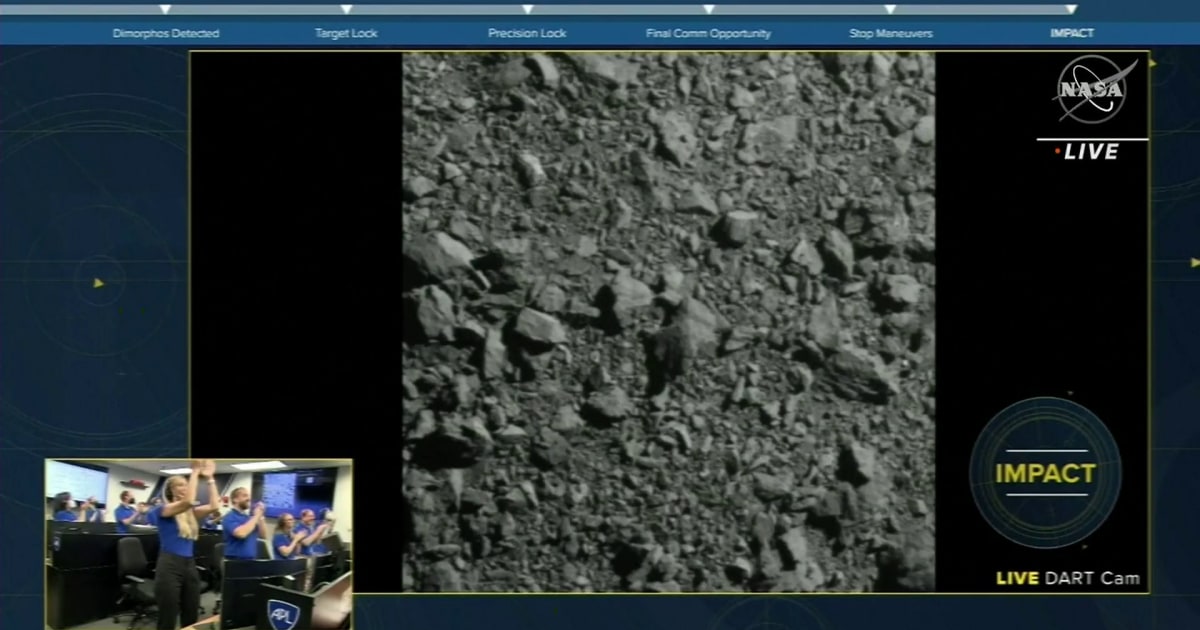
Task: Select the IMPACT stage label
Action: [1072, 32]
